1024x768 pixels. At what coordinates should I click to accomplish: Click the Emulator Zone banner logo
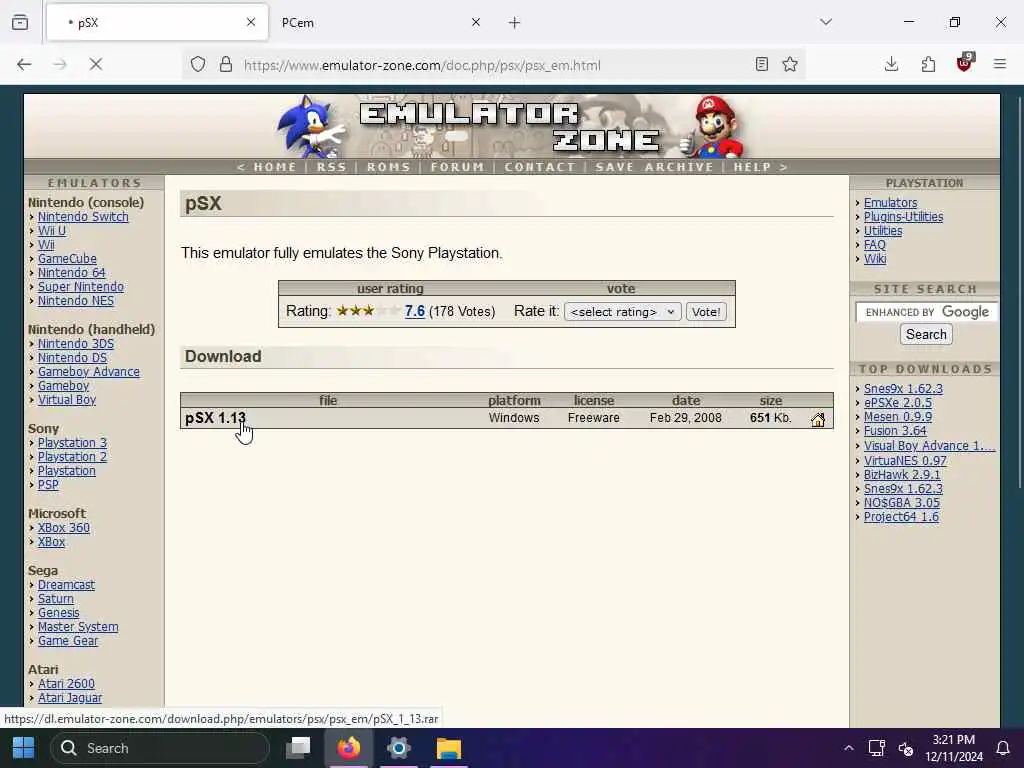[510, 127]
